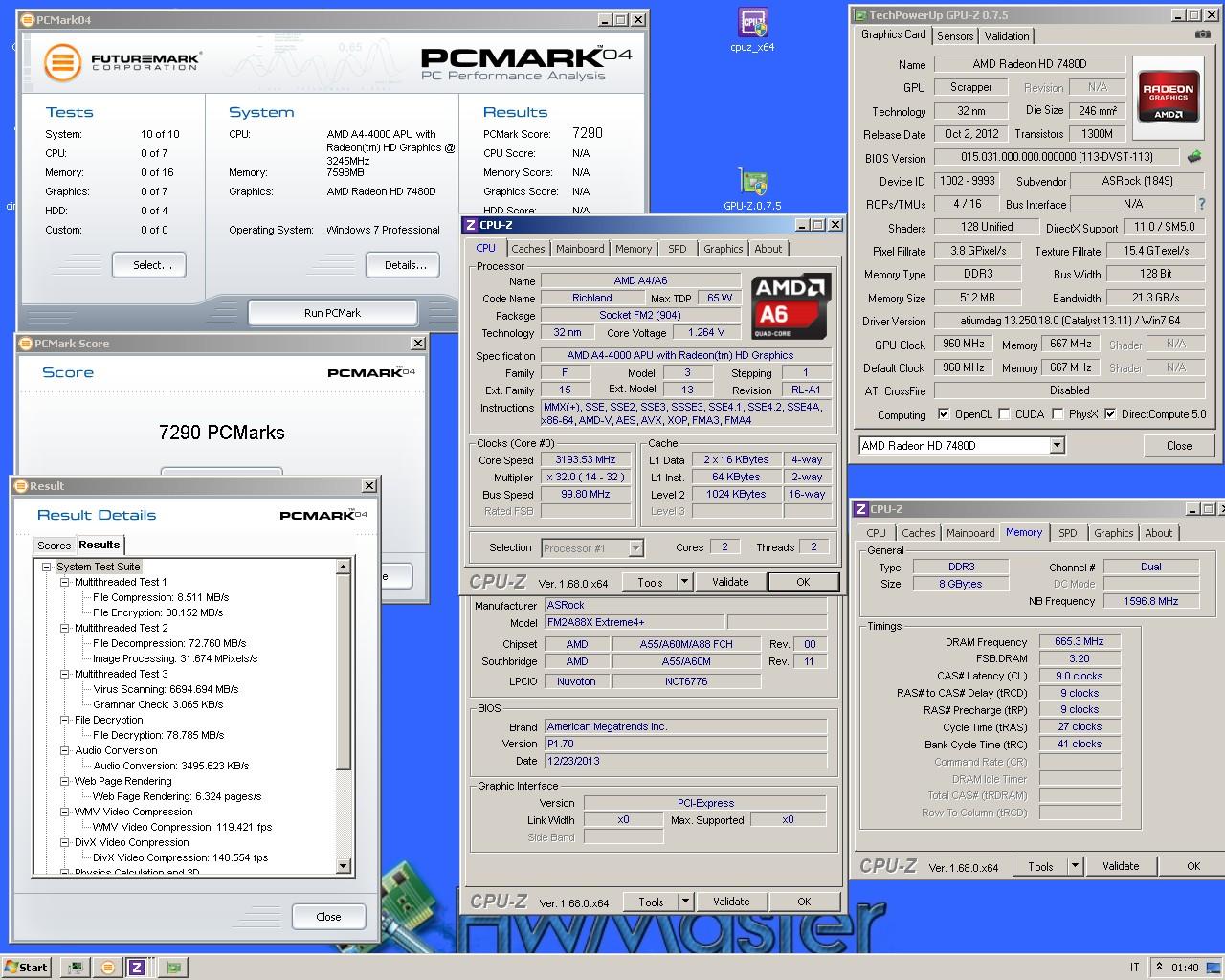Image resolution: width=1225 pixels, height=980 pixels.
Task: Open Tools dropdown arrow in CPU-Z Mainboard window
Action: point(685,902)
